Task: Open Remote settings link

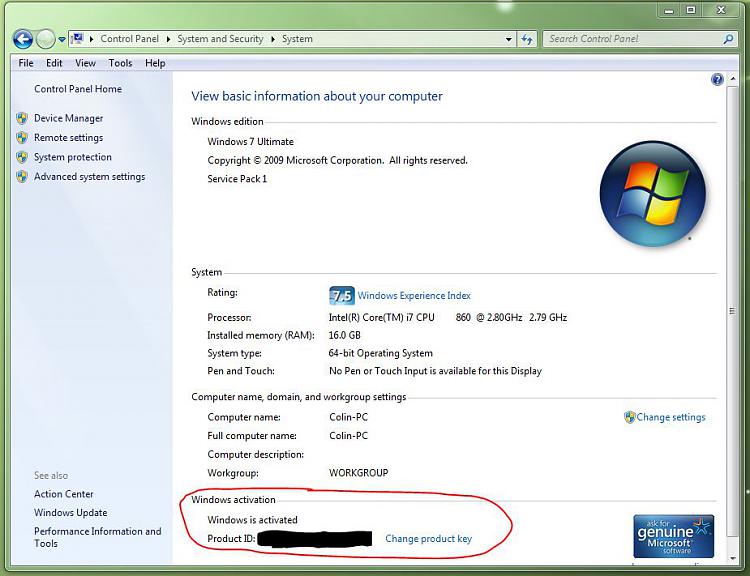Action: (x=68, y=138)
